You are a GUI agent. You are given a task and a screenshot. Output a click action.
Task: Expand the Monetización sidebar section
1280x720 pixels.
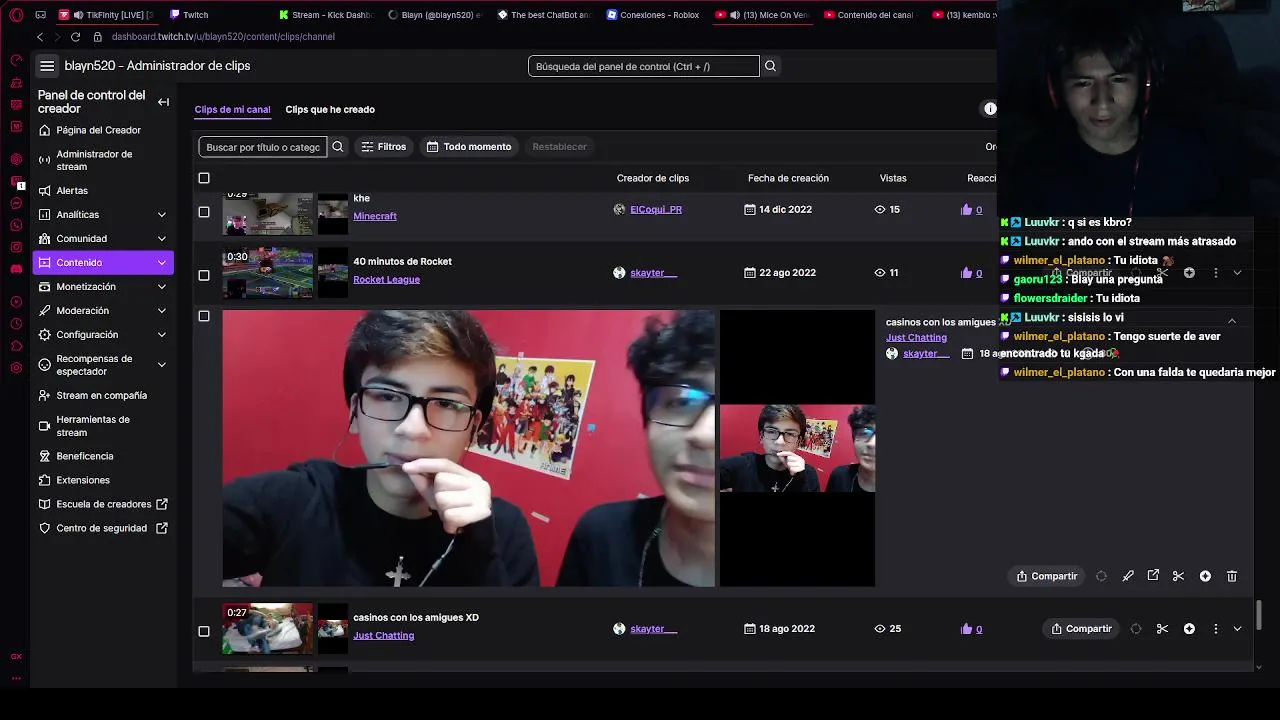(162, 287)
